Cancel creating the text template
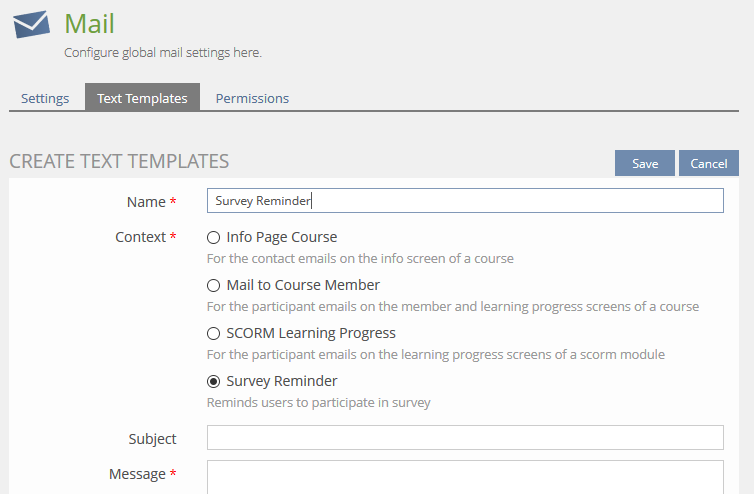754x494 pixels. [x=708, y=163]
